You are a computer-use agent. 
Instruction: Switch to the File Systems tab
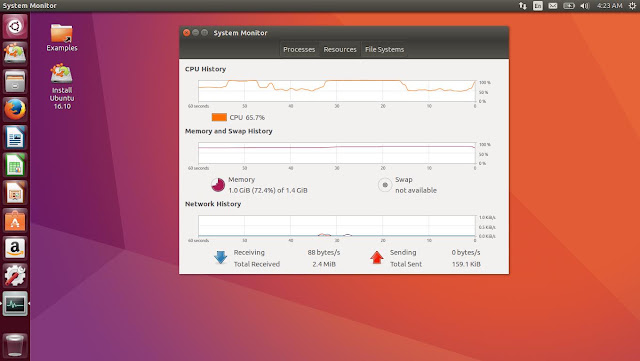tap(384, 49)
